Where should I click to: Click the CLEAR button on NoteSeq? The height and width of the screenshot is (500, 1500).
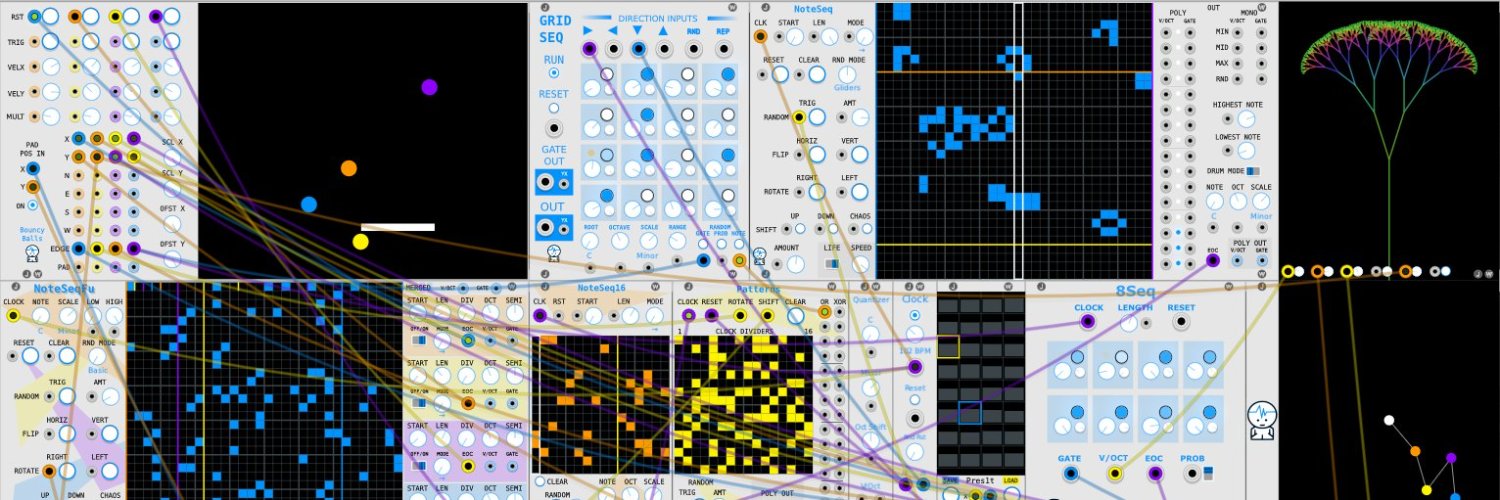817,74
